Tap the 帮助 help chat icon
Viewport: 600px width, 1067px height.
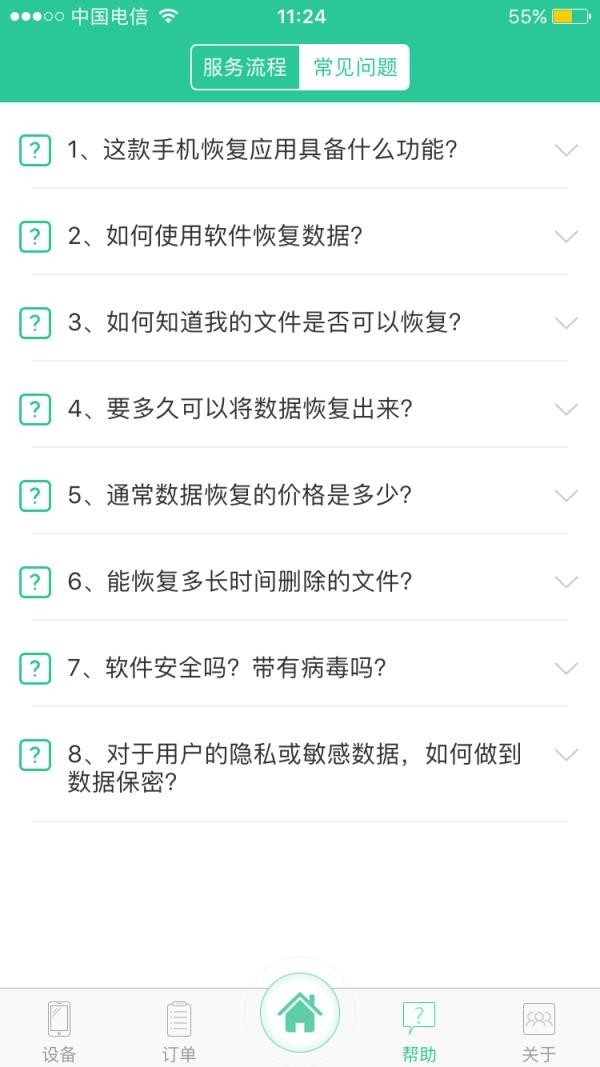point(419,1019)
